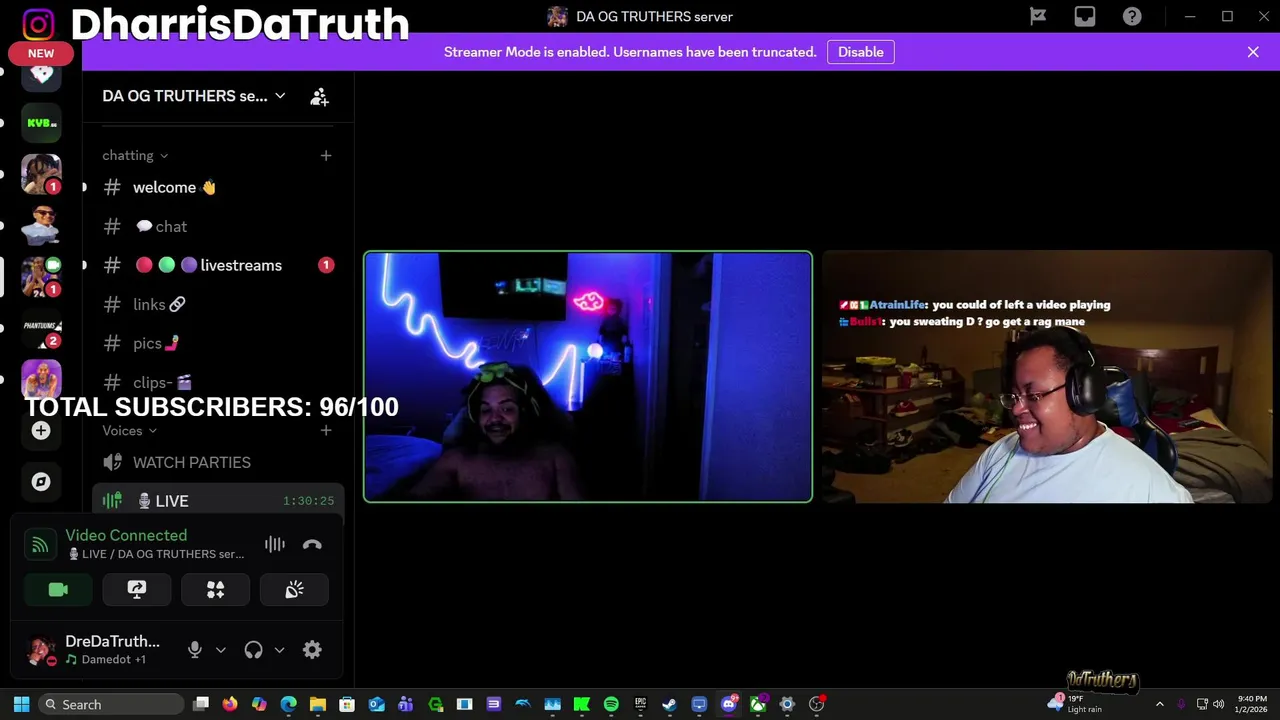Open Discover servers compass icon
This screenshot has width=1280, height=720.
(41, 481)
